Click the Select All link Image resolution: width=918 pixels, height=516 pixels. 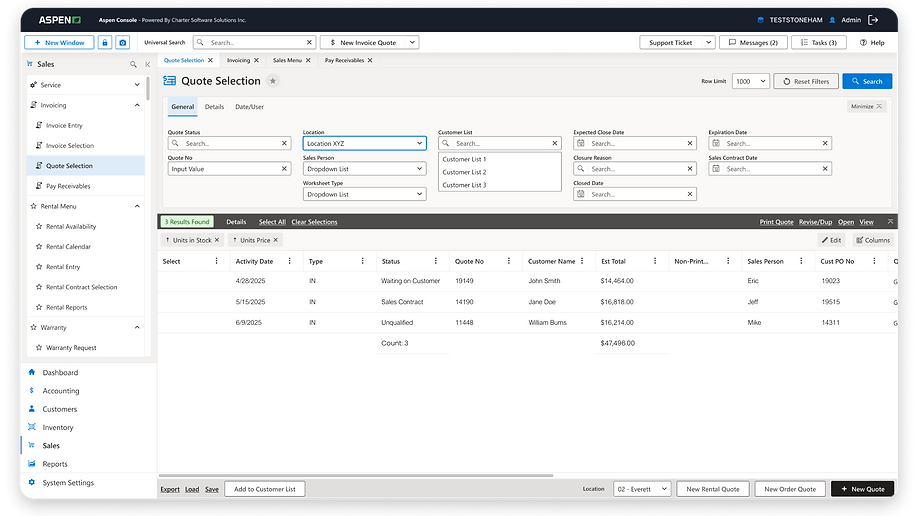pos(272,222)
